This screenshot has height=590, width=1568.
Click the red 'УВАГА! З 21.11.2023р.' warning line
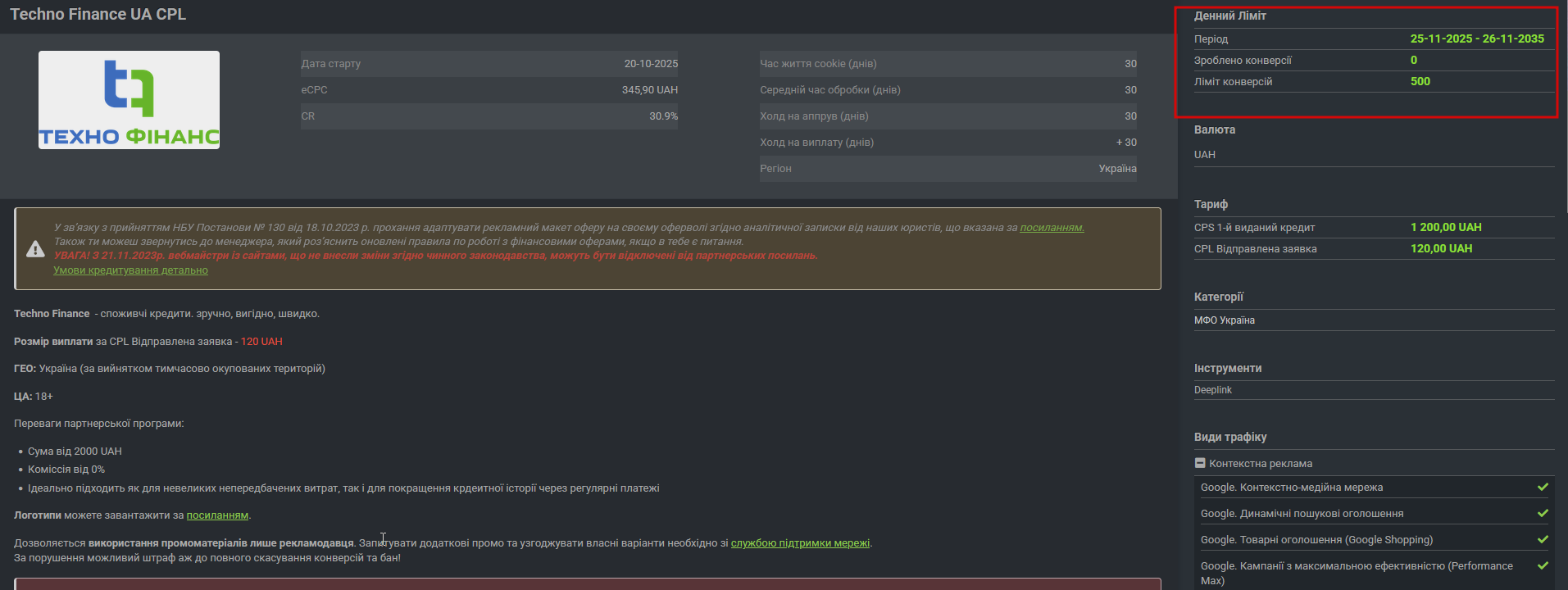(x=436, y=256)
